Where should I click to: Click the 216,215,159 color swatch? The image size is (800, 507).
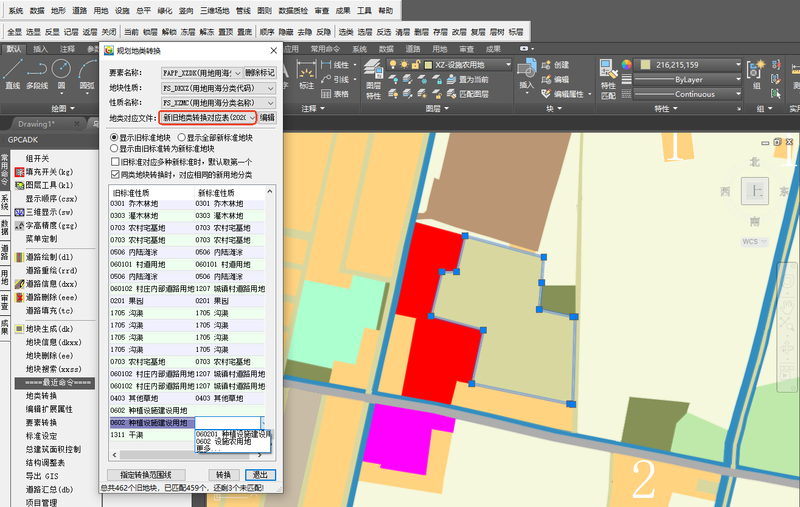[x=645, y=65]
